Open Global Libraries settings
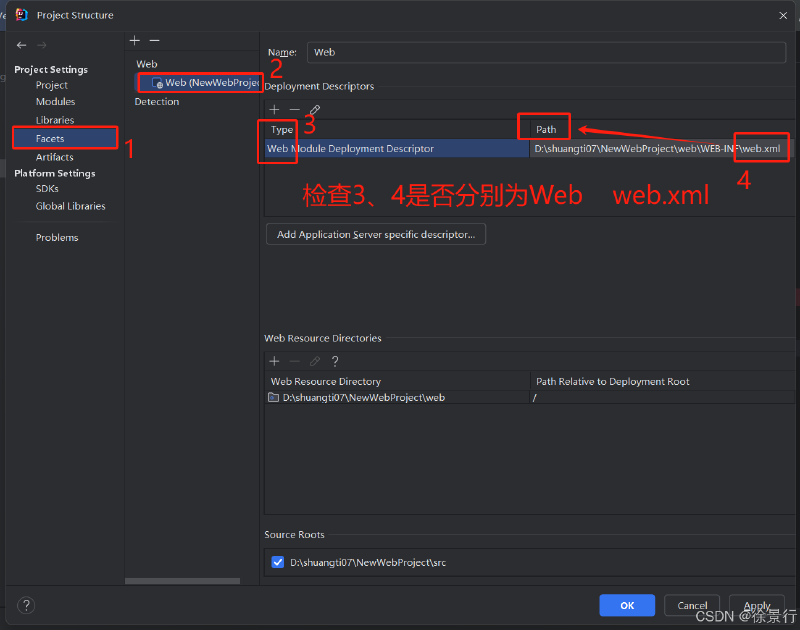 [70, 206]
